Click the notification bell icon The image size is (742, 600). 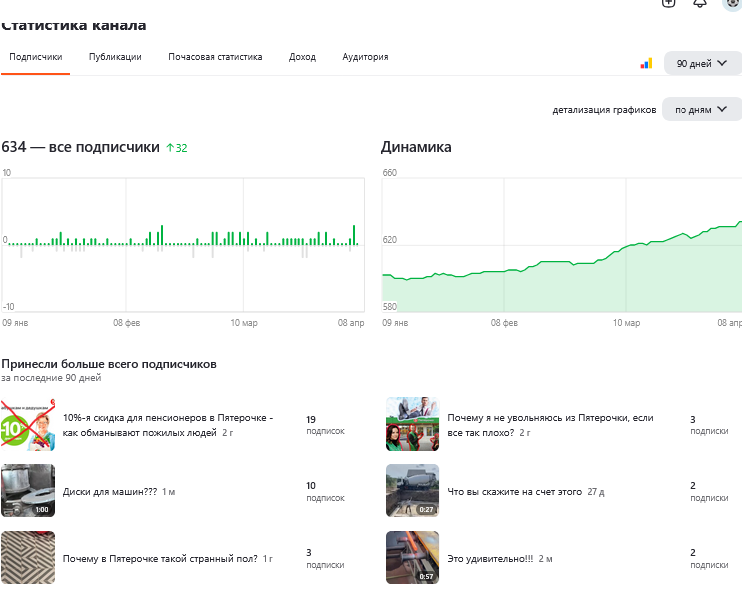point(699,3)
